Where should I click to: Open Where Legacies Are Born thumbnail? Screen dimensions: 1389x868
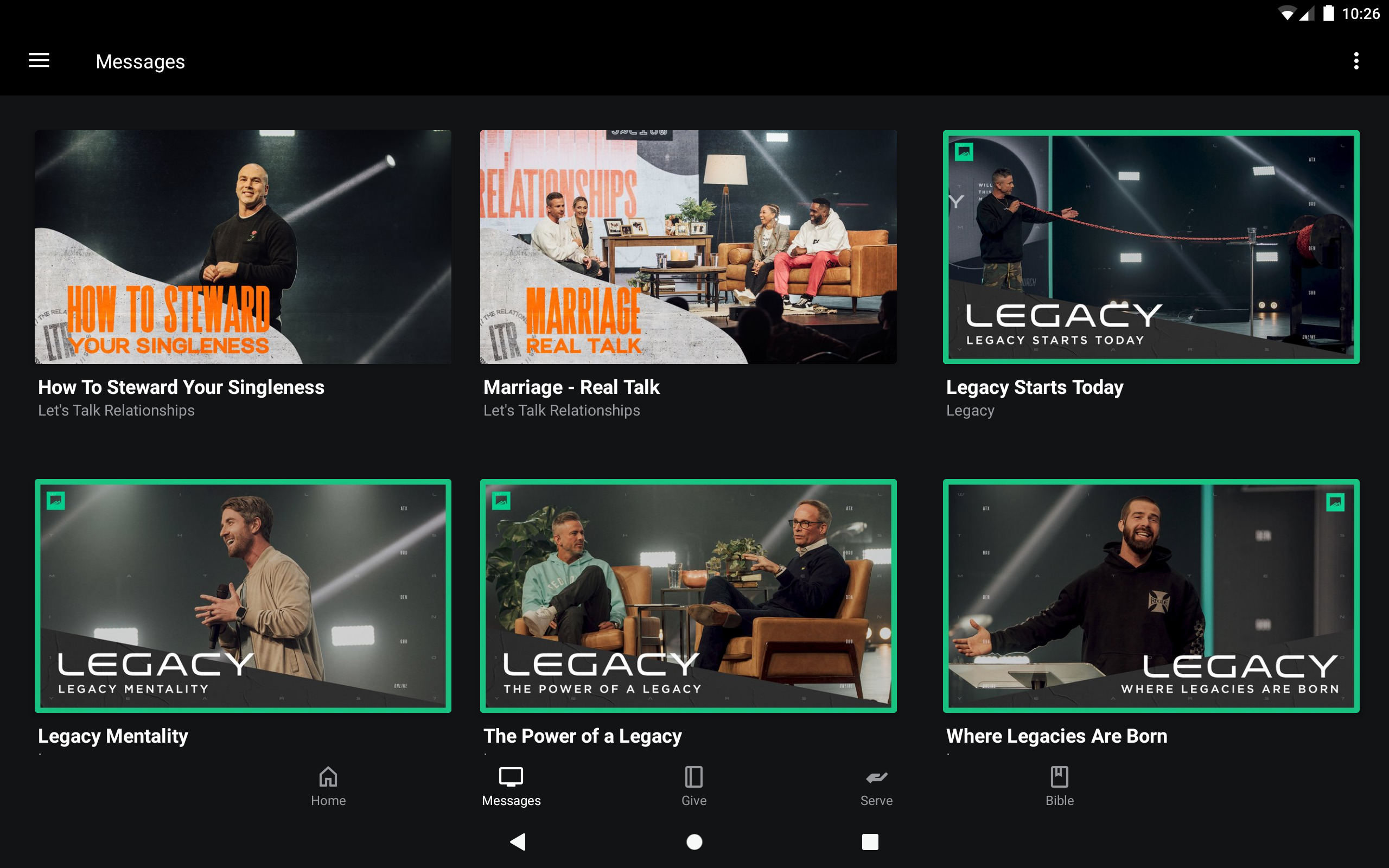[x=1151, y=596]
